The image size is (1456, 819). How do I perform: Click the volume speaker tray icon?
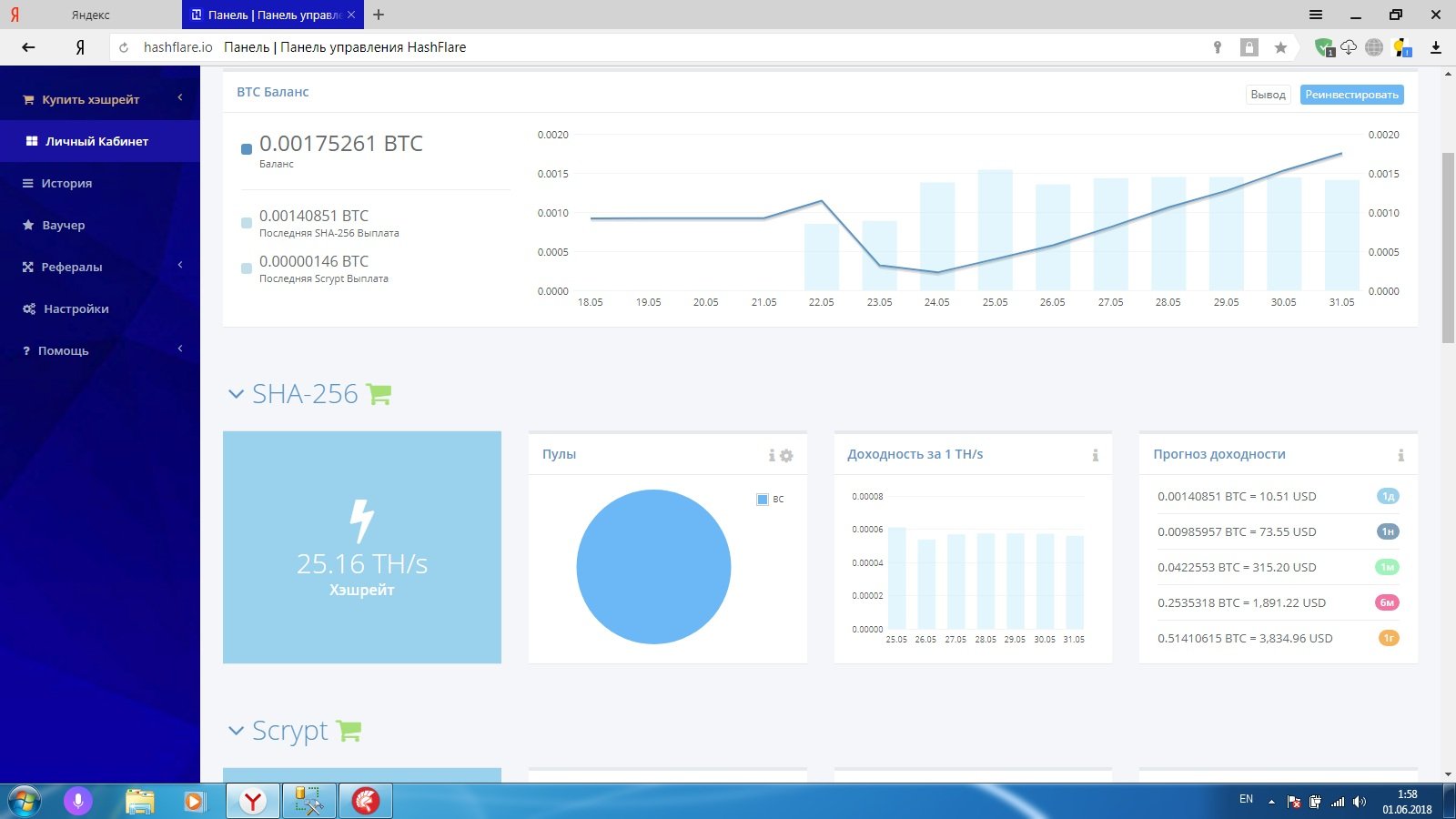pyautogui.click(x=1359, y=802)
